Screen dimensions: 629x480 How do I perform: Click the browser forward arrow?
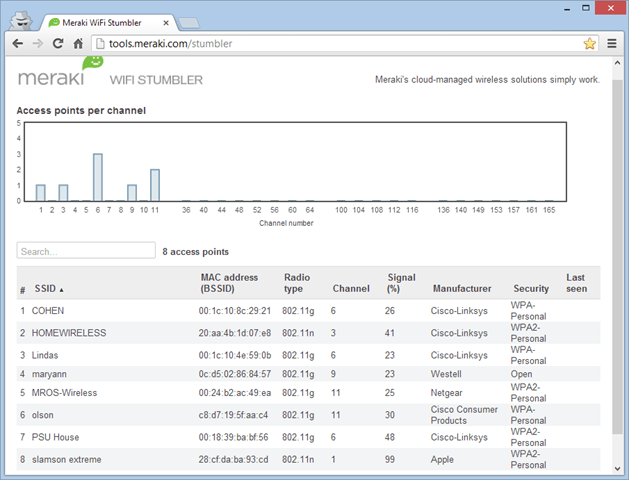(x=38, y=43)
